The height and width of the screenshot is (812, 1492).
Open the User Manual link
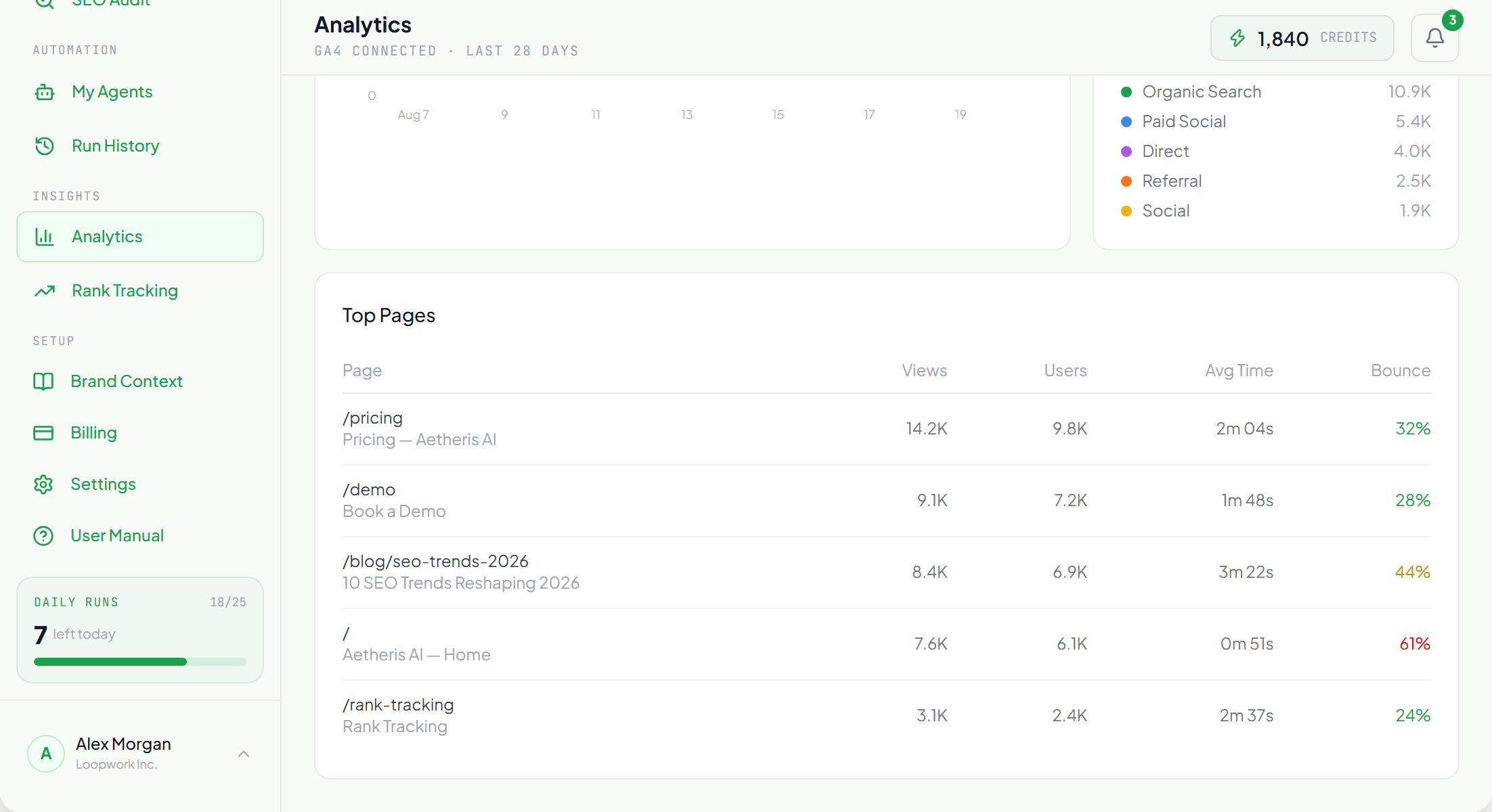point(140,536)
